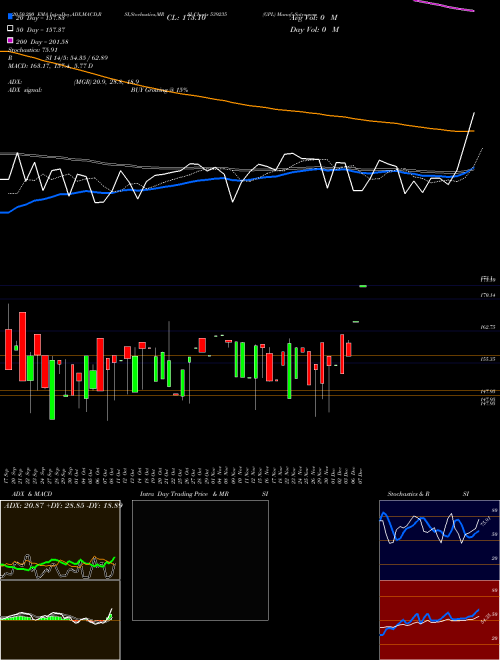This screenshot has height=660, width=500.
Task: Select the '50 Day = 157.87' legend label
Action: point(40,29)
